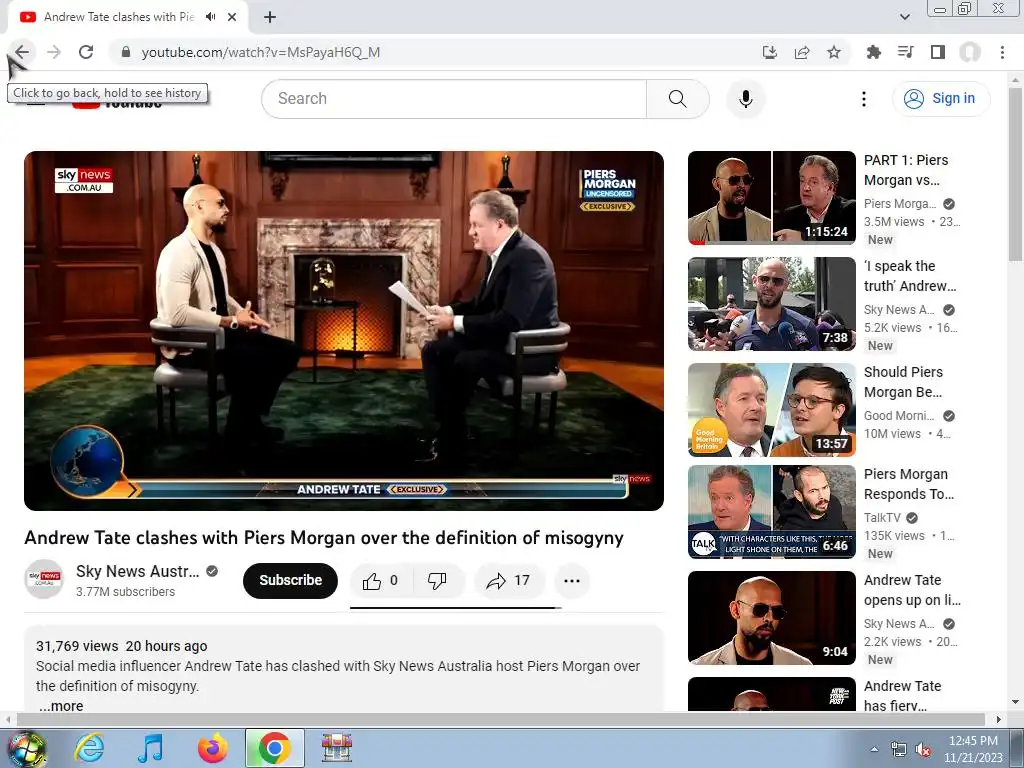This screenshot has width=1024, height=768.
Task: Click the muted volume tray icon
Action: [x=923, y=750]
